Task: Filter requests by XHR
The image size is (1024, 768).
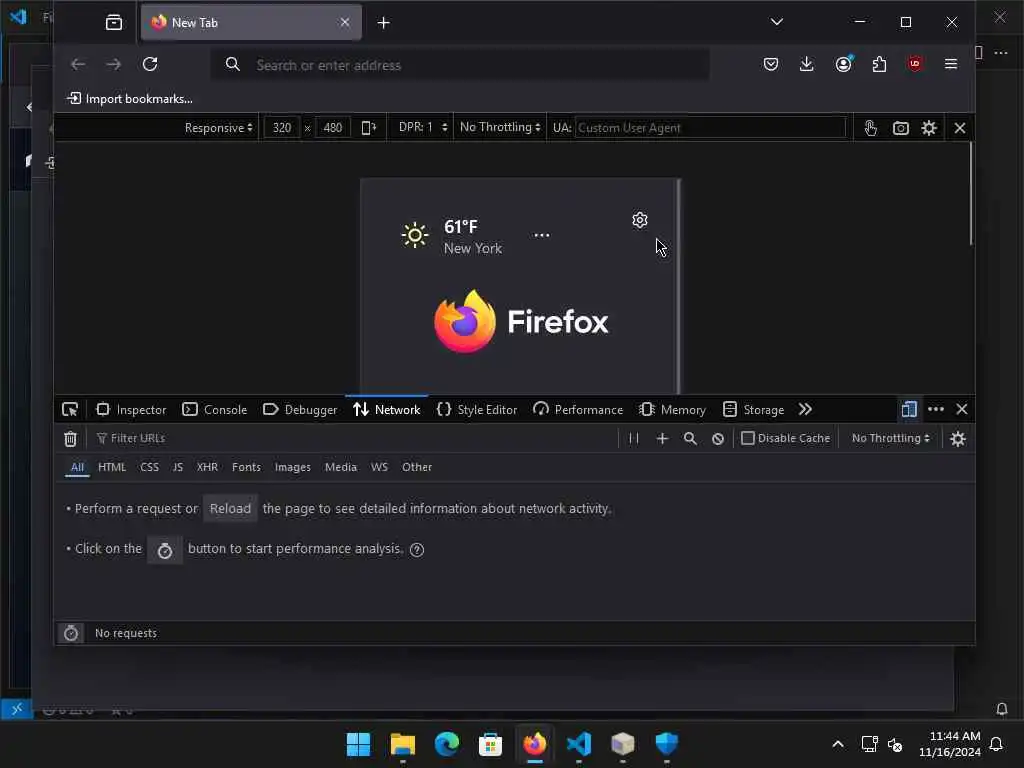Action: [x=207, y=467]
